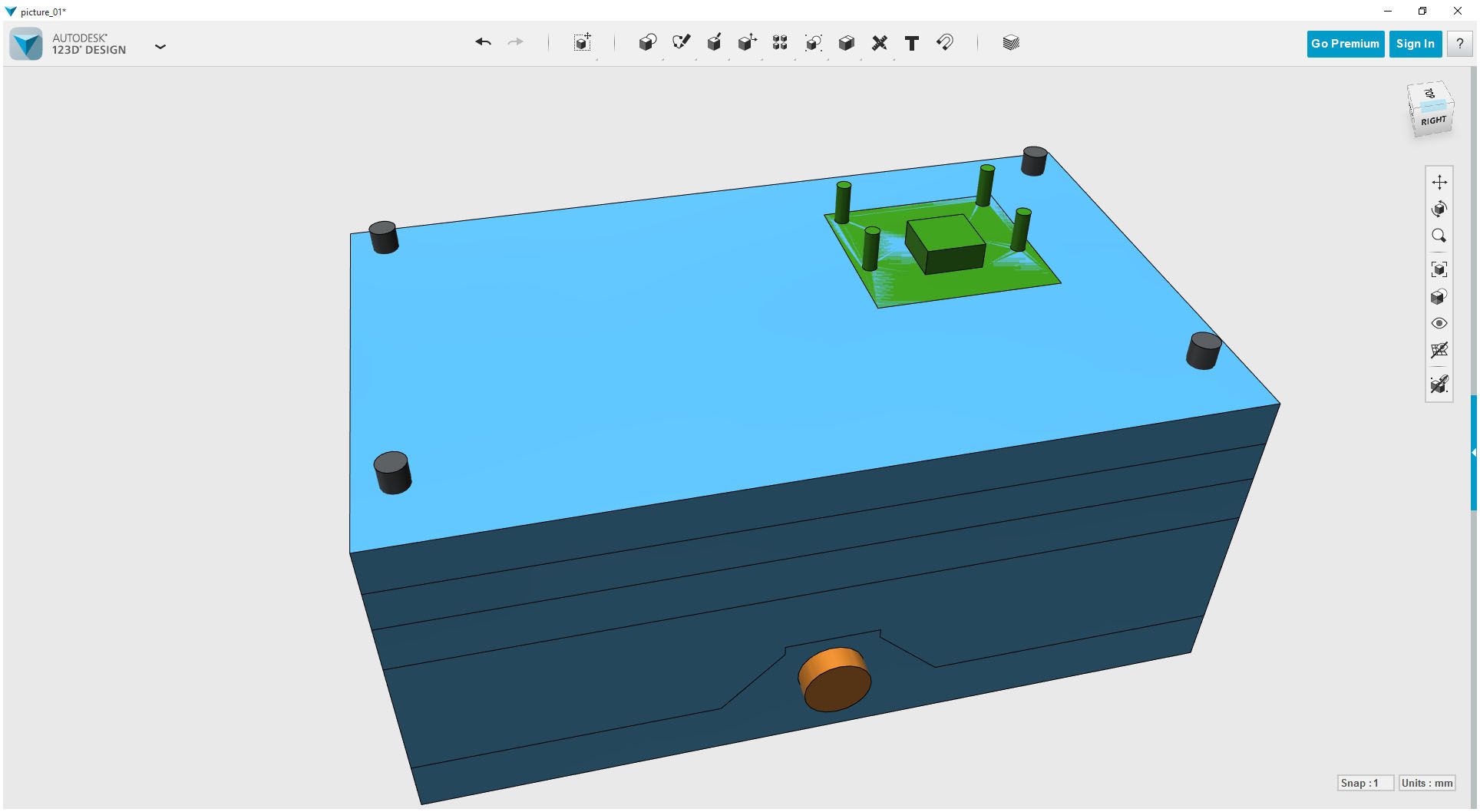The width and height of the screenshot is (1480, 812).
Task: Click the Go Premium button
Action: click(x=1344, y=43)
